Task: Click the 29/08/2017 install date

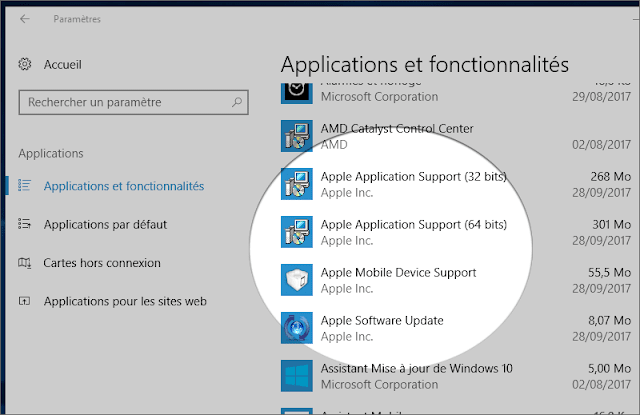Action: tap(601, 97)
